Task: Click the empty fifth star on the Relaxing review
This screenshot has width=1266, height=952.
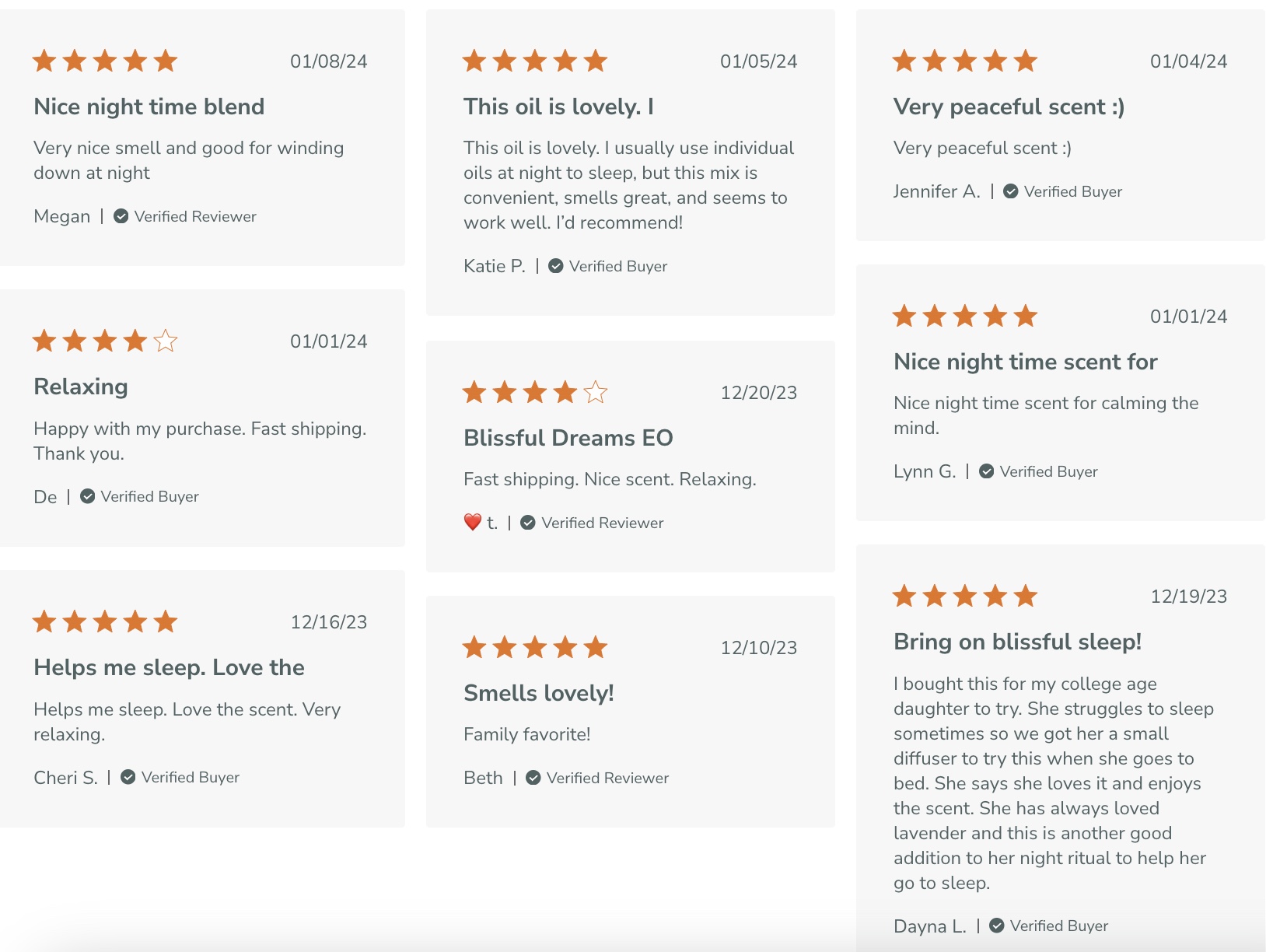Action: pyautogui.click(x=166, y=341)
